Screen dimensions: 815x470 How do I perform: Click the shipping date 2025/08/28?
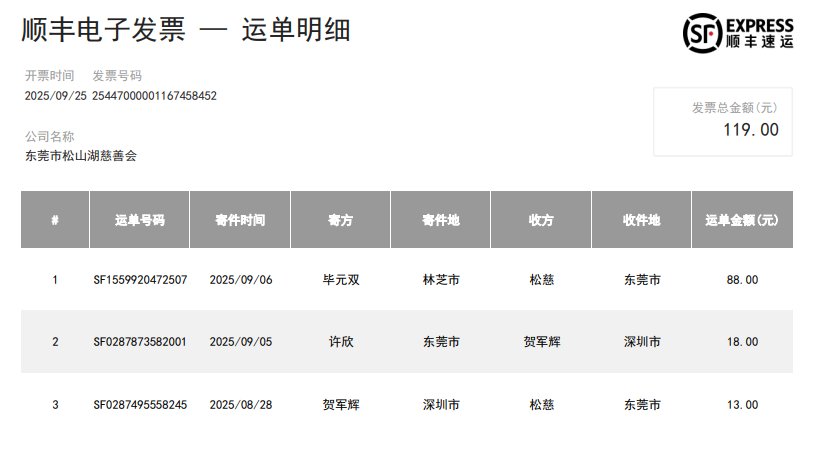coord(240,405)
